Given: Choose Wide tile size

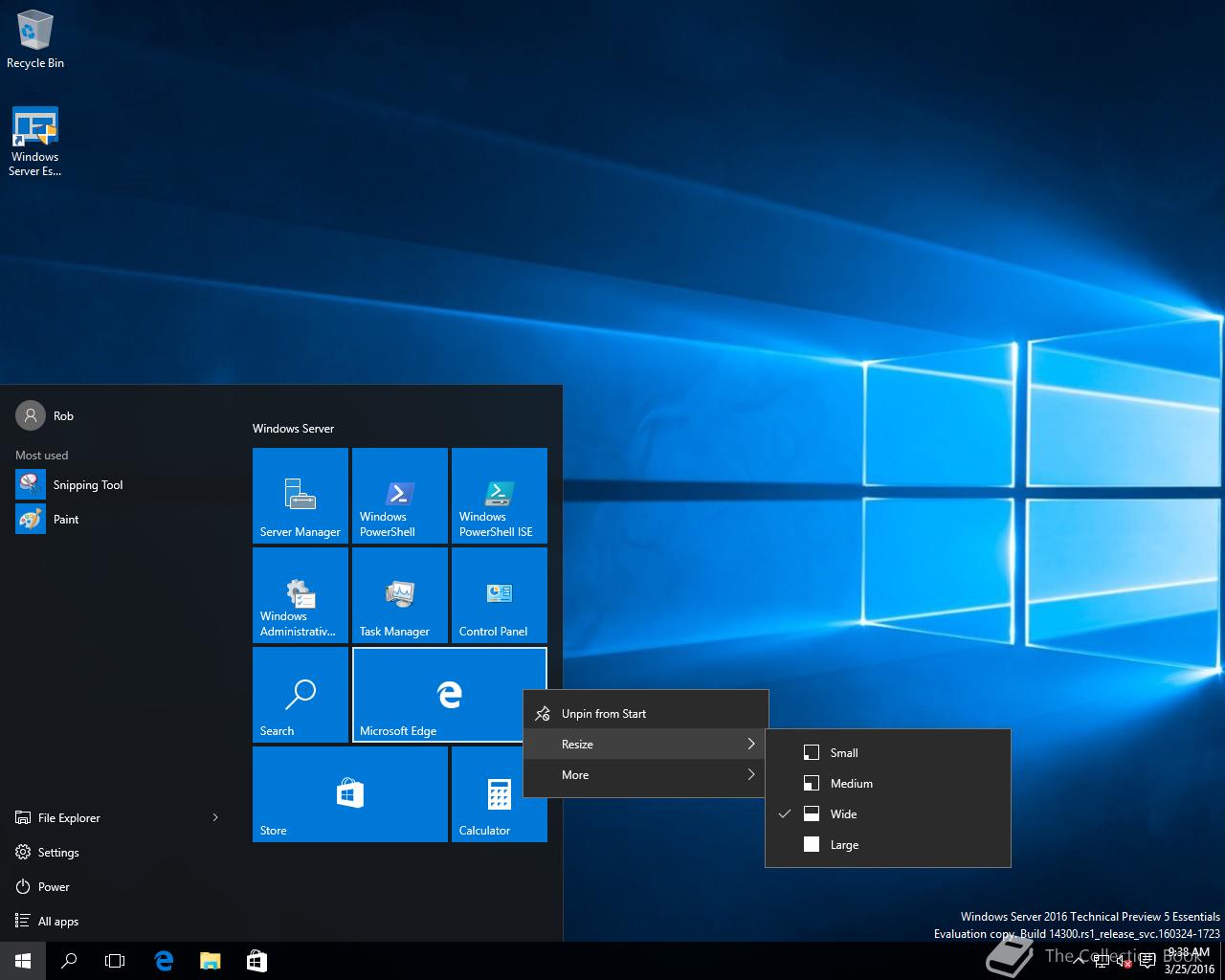Looking at the screenshot, I should click(888, 813).
